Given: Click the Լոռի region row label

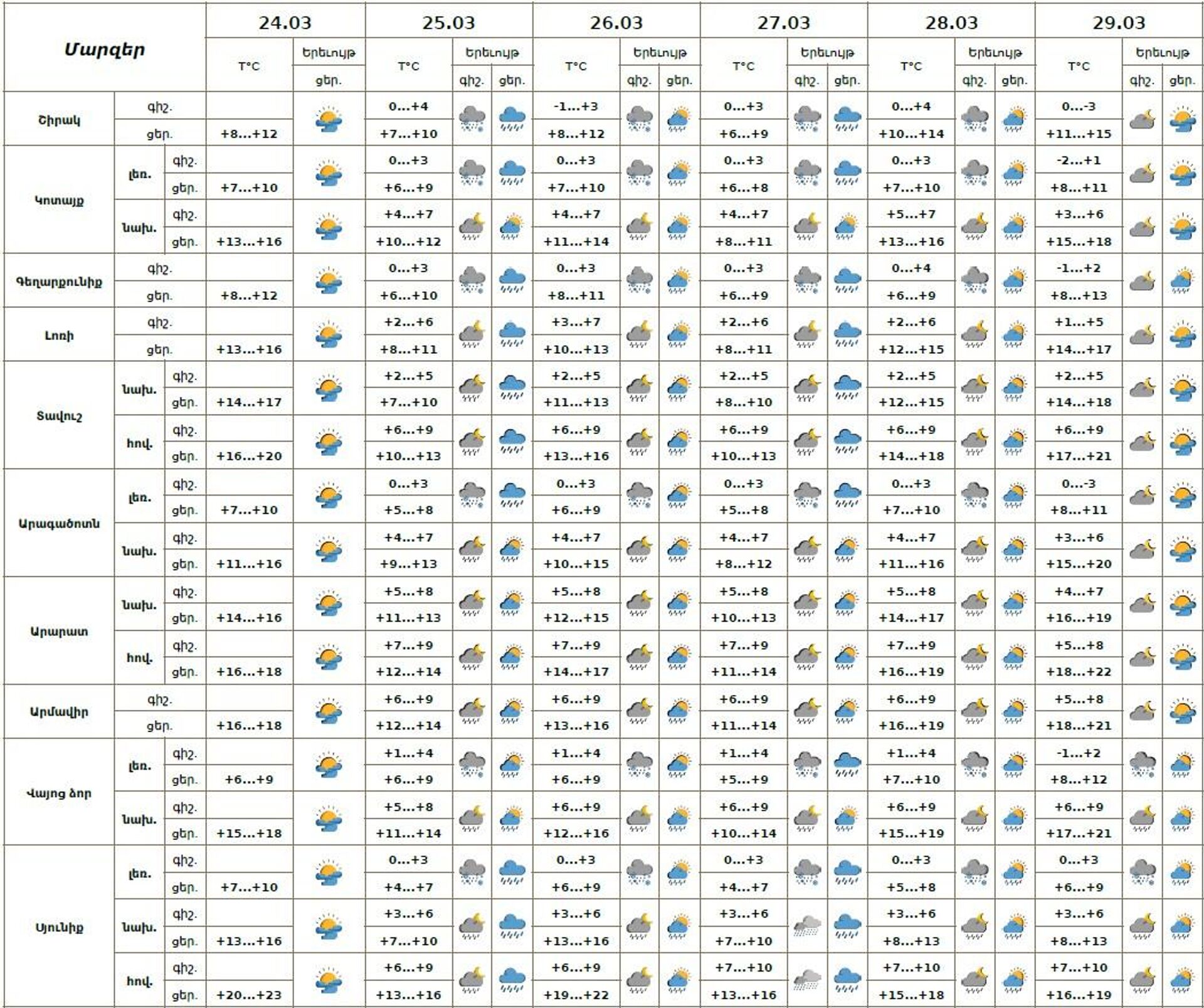Looking at the screenshot, I should [59, 336].
